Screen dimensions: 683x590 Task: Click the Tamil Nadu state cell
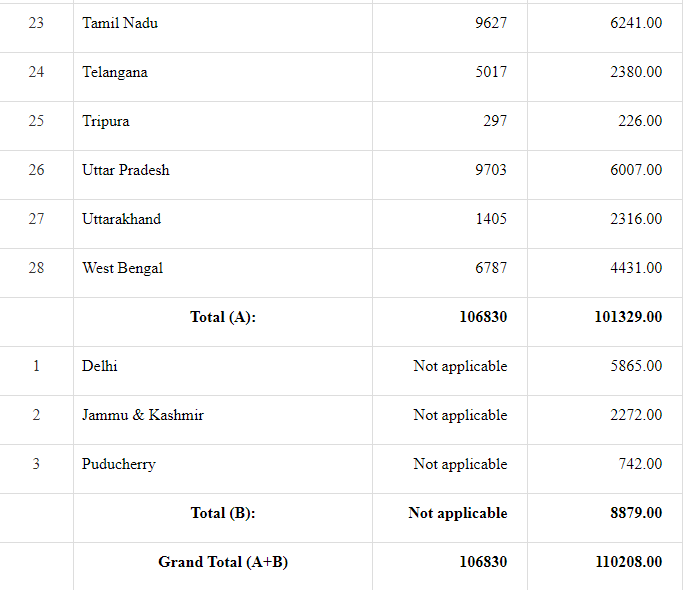click(120, 23)
